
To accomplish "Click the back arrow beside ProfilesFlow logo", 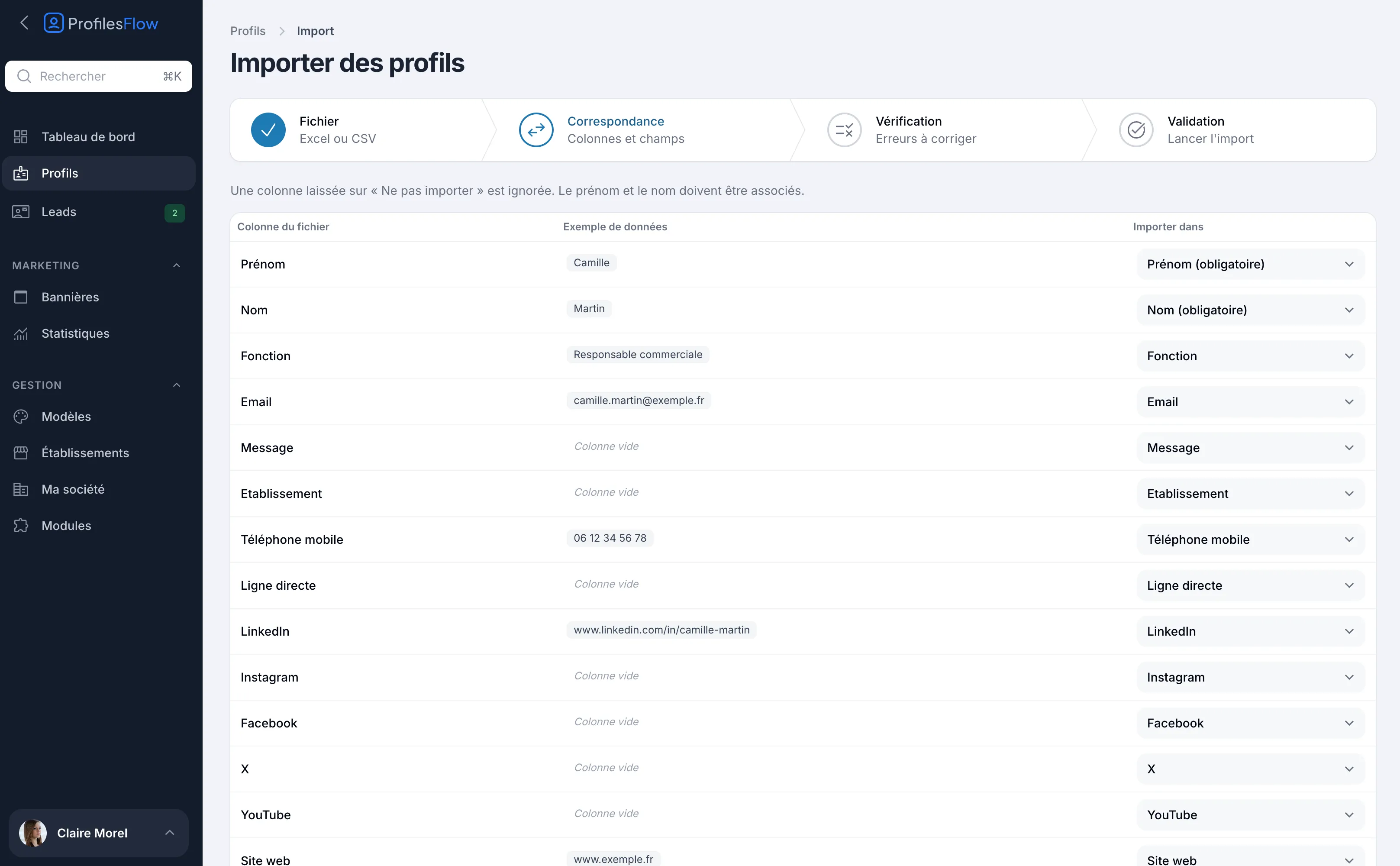I will [x=24, y=23].
